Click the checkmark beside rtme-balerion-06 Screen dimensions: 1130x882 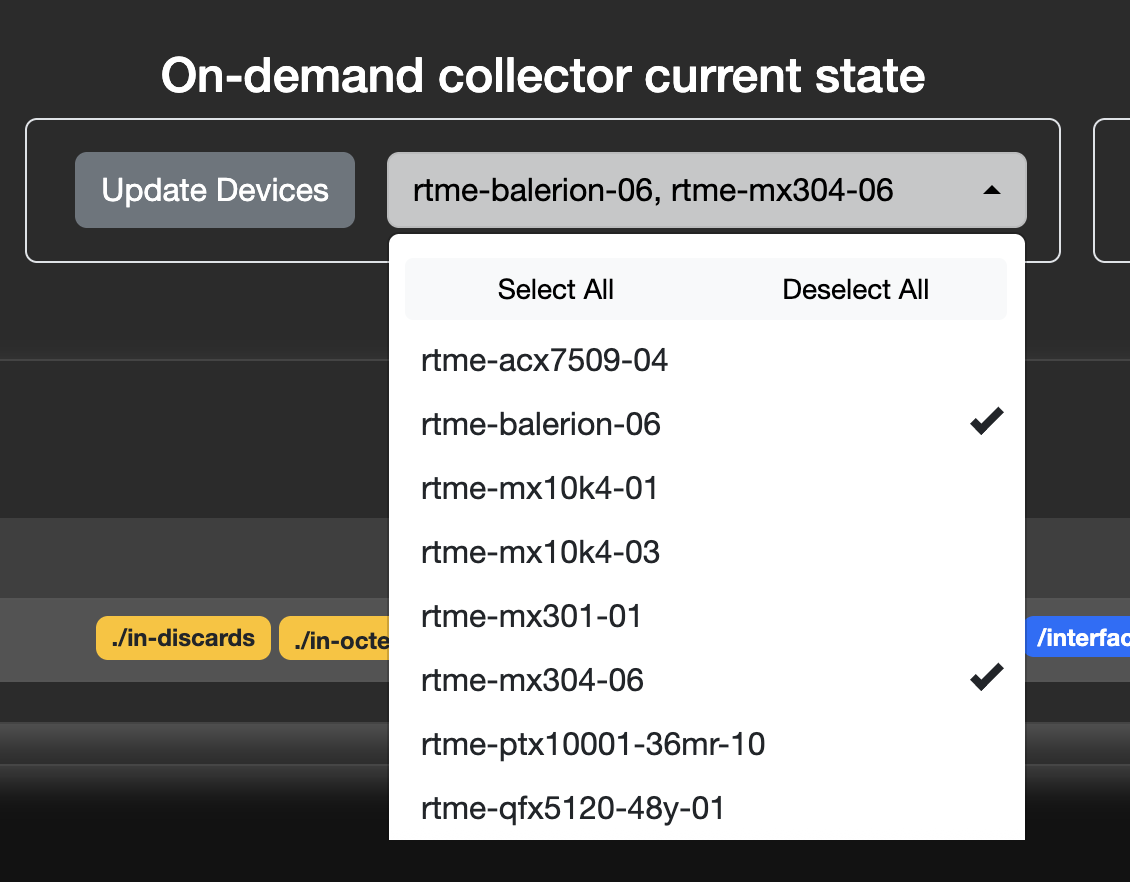tap(986, 420)
